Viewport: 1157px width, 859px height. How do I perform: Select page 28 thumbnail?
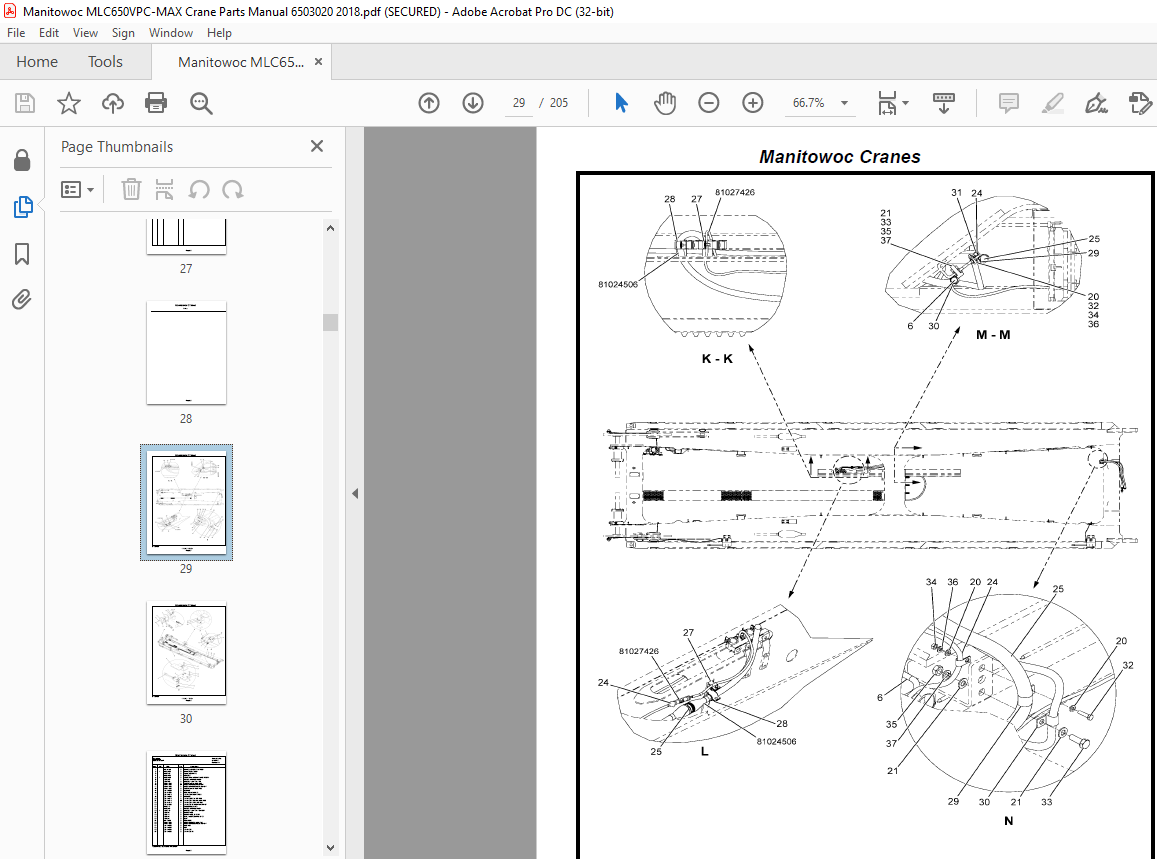tap(187, 353)
